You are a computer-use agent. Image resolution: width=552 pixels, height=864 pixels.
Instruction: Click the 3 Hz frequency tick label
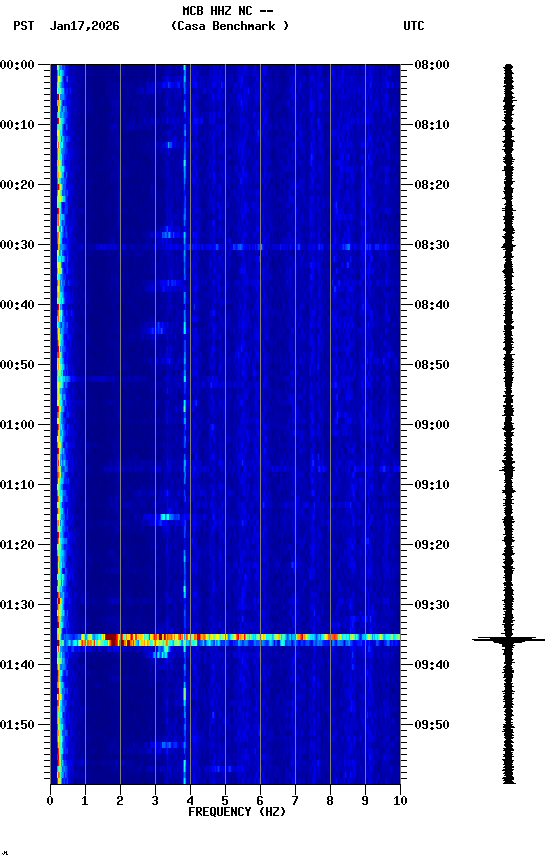[x=155, y=801]
